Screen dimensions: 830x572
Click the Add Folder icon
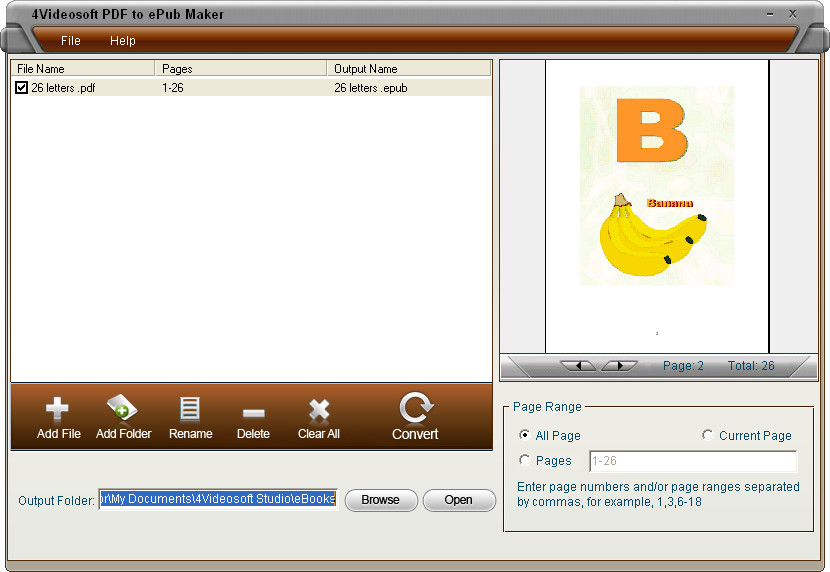click(122, 410)
